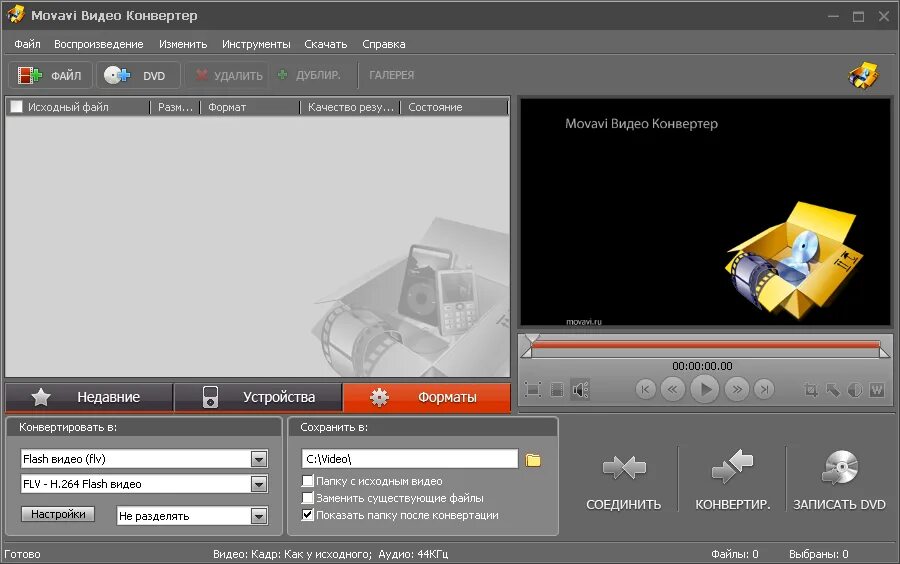Expand the FLV - H.264 Flash видео preset dropdown
Screen dimensions: 900x564
(259, 484)
